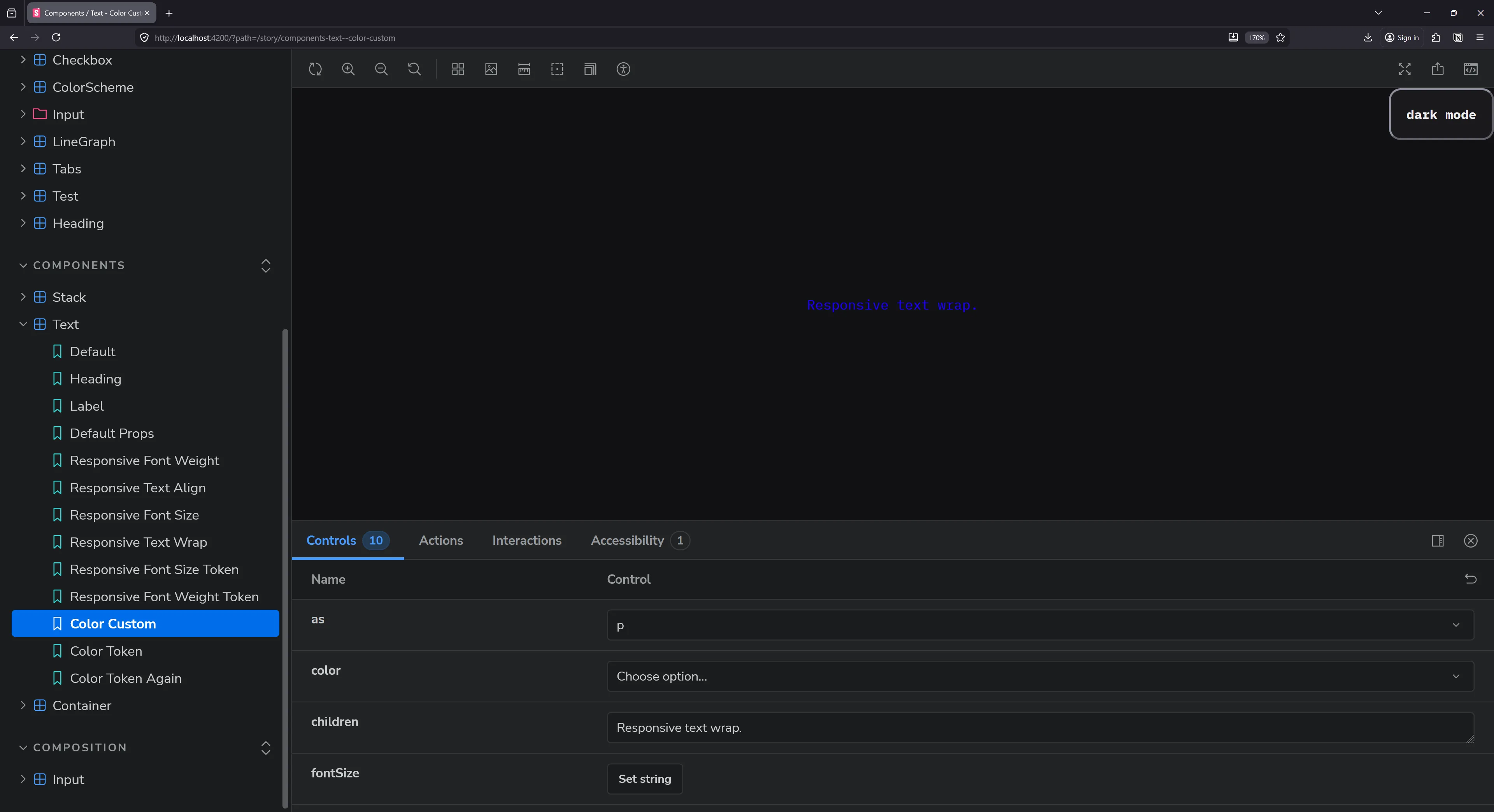Click the remount component reload icon
The height and width of the screenshot is (812, 1494).
315,69
